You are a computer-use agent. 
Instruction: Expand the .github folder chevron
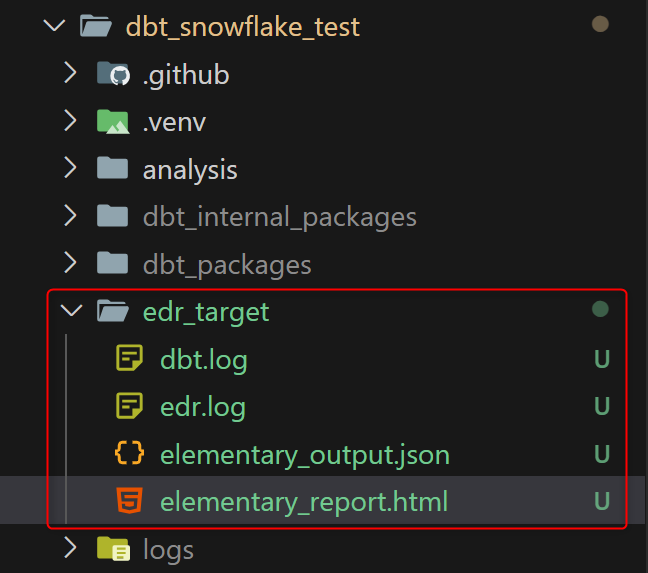pyautogui.click(x=71, y=73)
